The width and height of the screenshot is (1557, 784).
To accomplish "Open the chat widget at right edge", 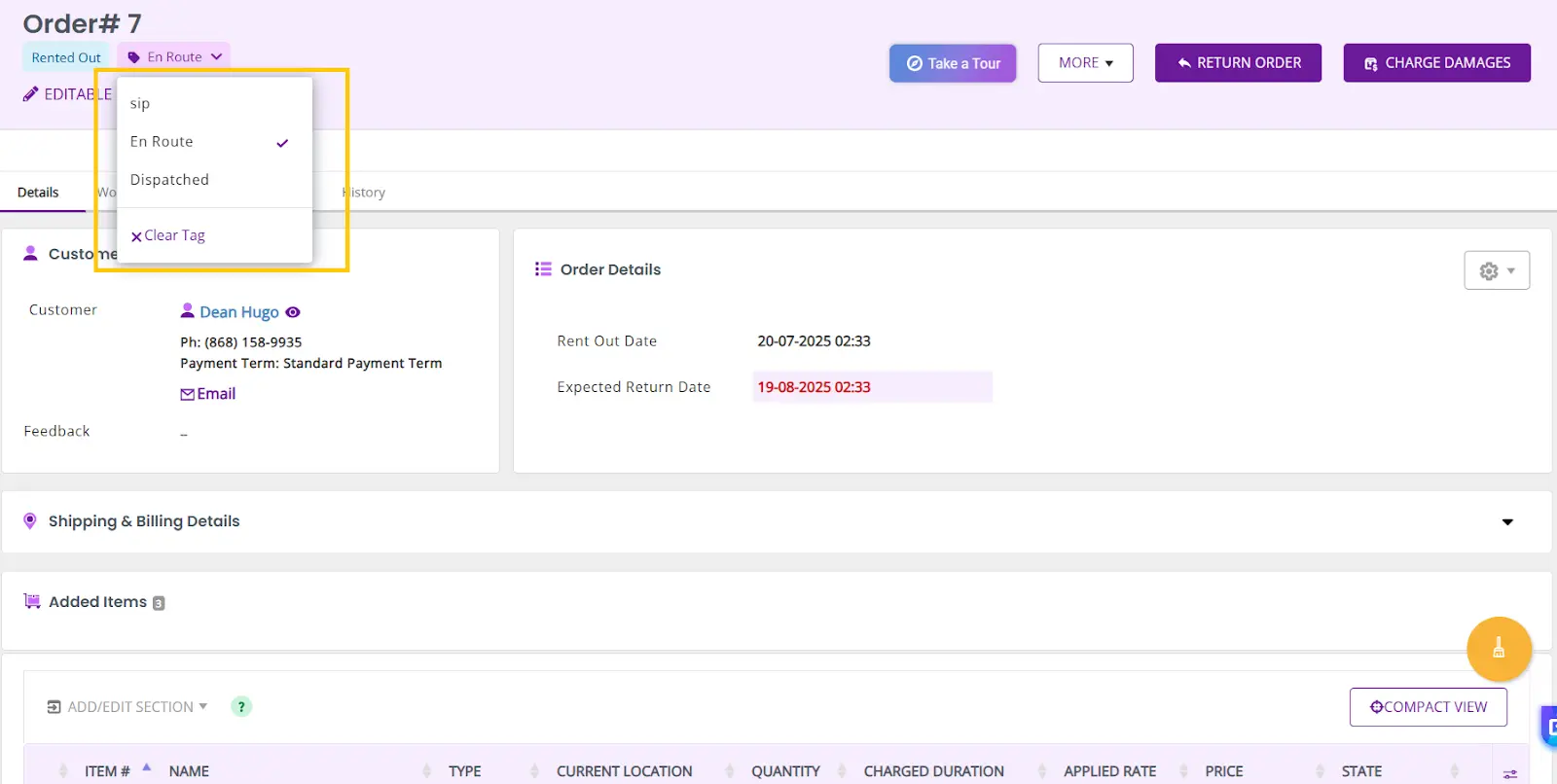I will 1549,727.
